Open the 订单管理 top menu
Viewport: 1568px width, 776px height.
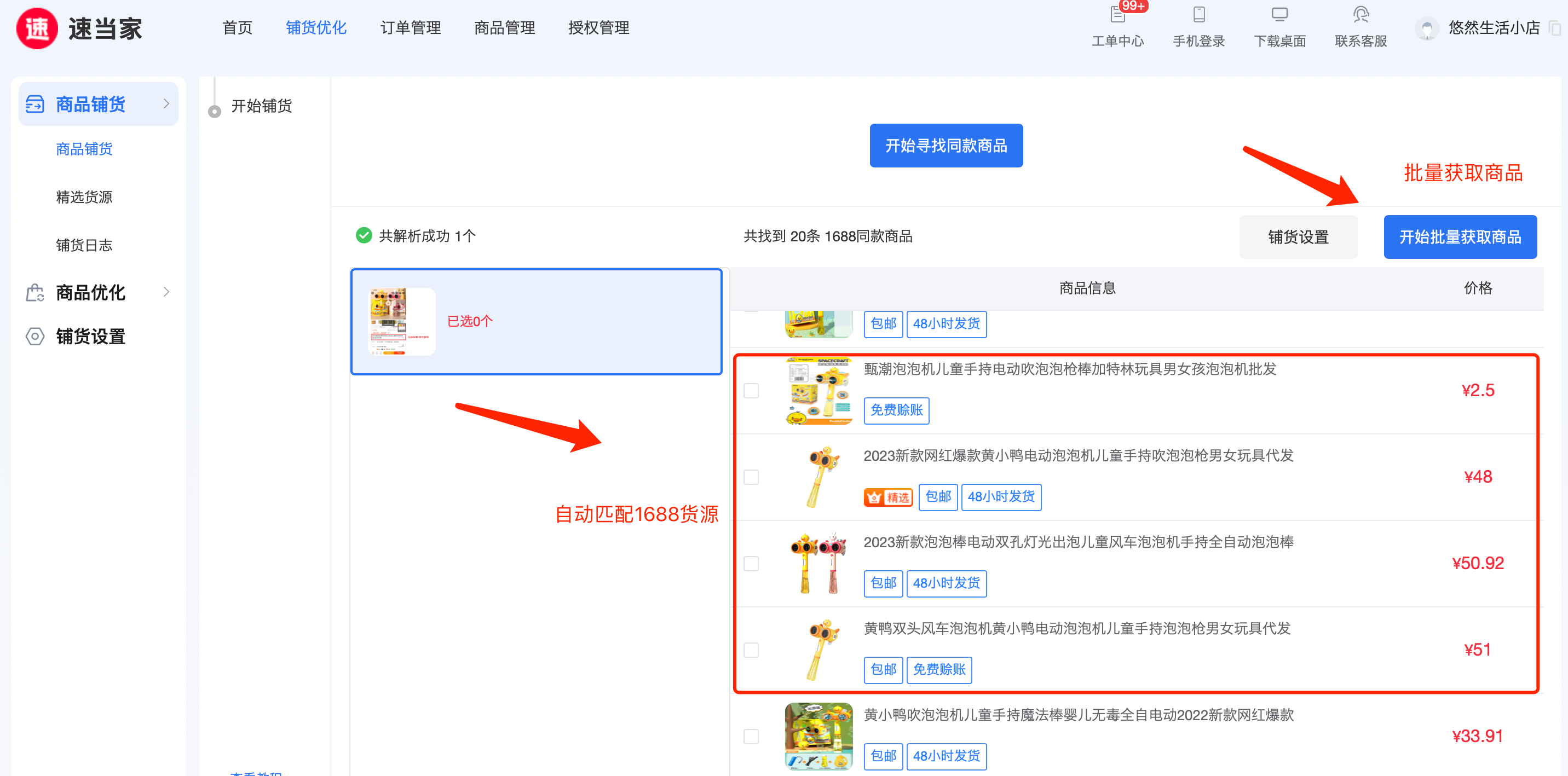click(410, 28)
